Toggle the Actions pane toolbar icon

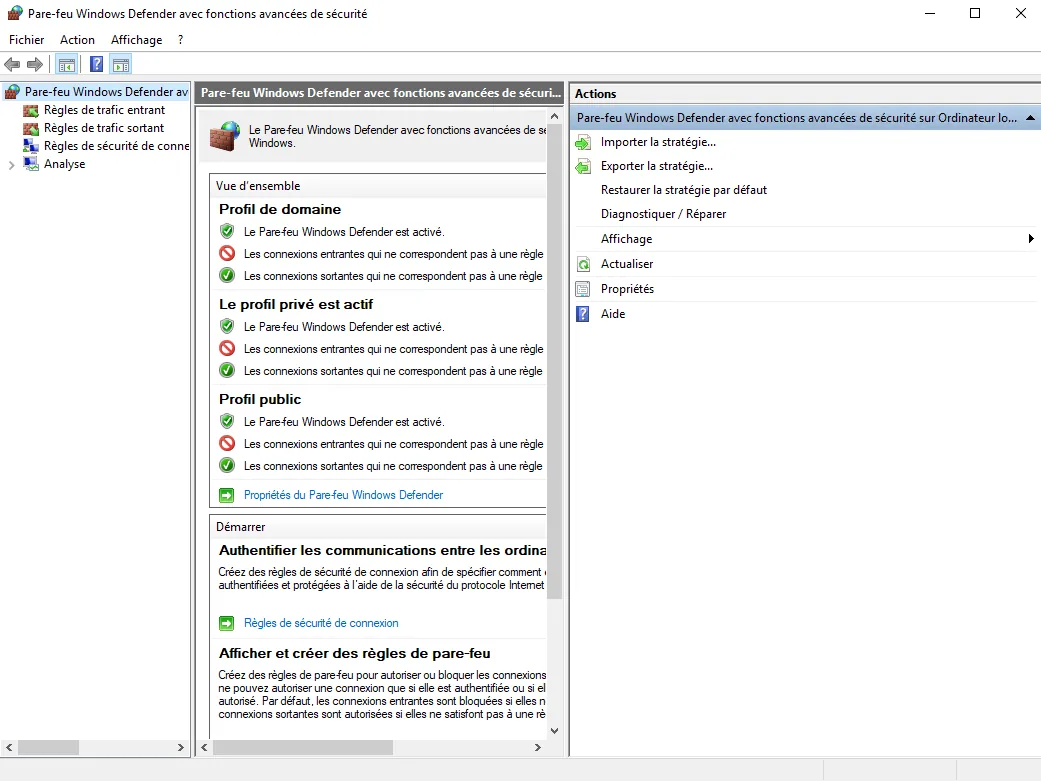click(121, 64)
